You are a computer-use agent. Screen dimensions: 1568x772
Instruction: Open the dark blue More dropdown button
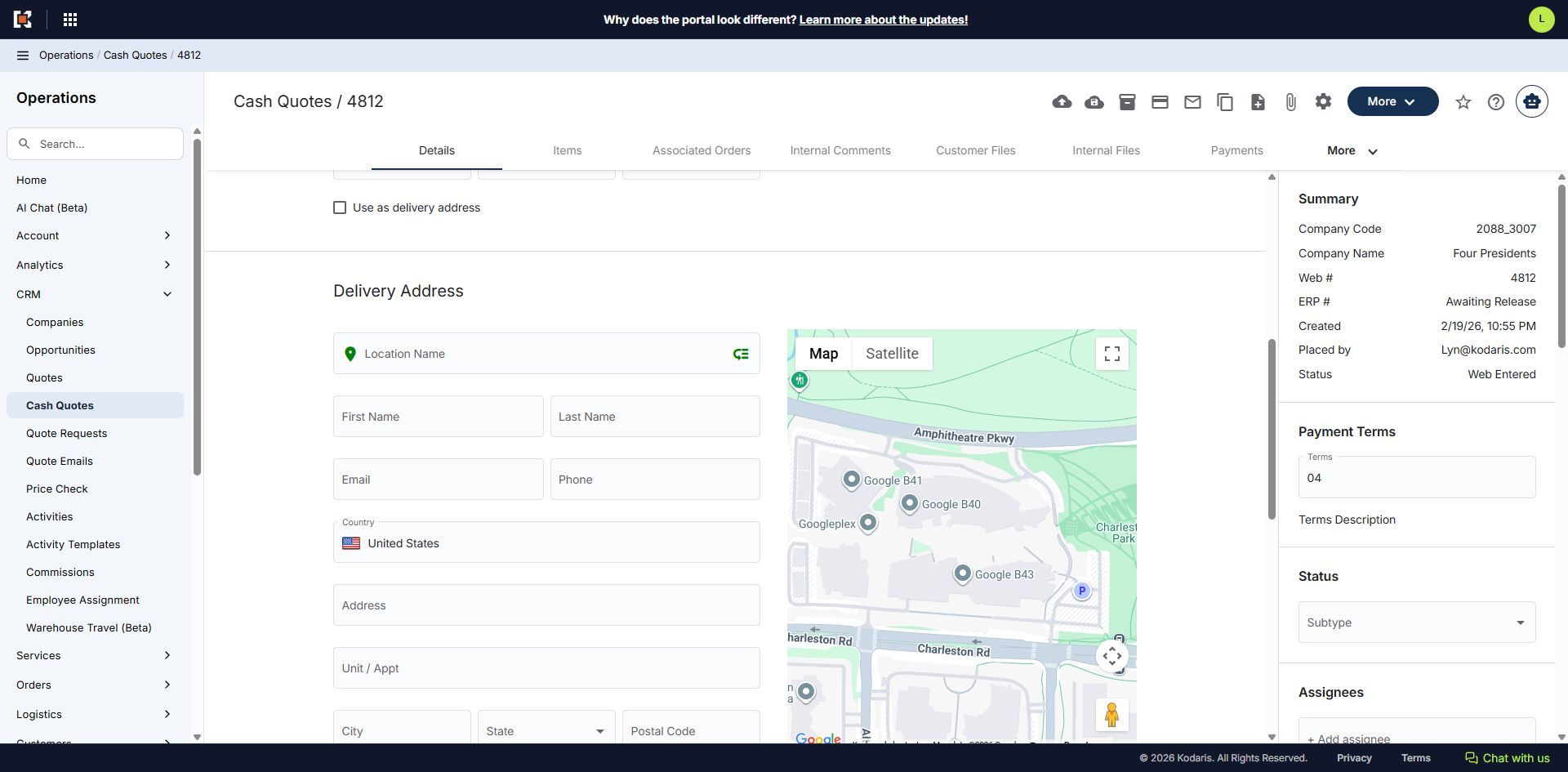click(1392, 101)
